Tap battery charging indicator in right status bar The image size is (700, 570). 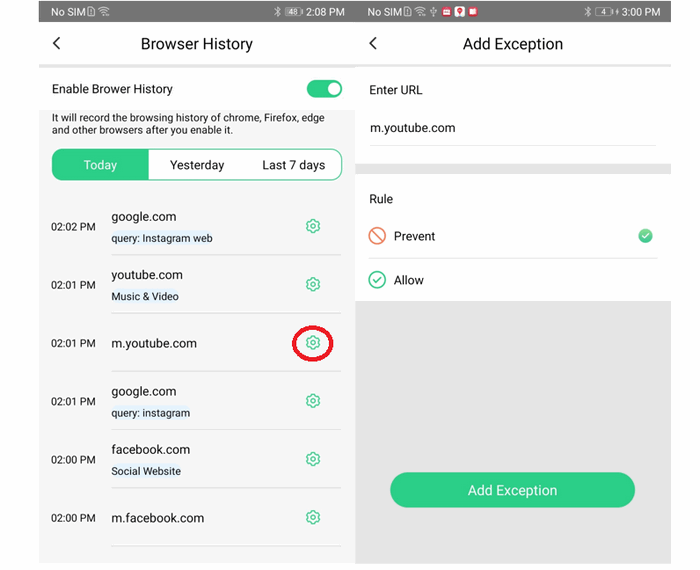(607, 12)
